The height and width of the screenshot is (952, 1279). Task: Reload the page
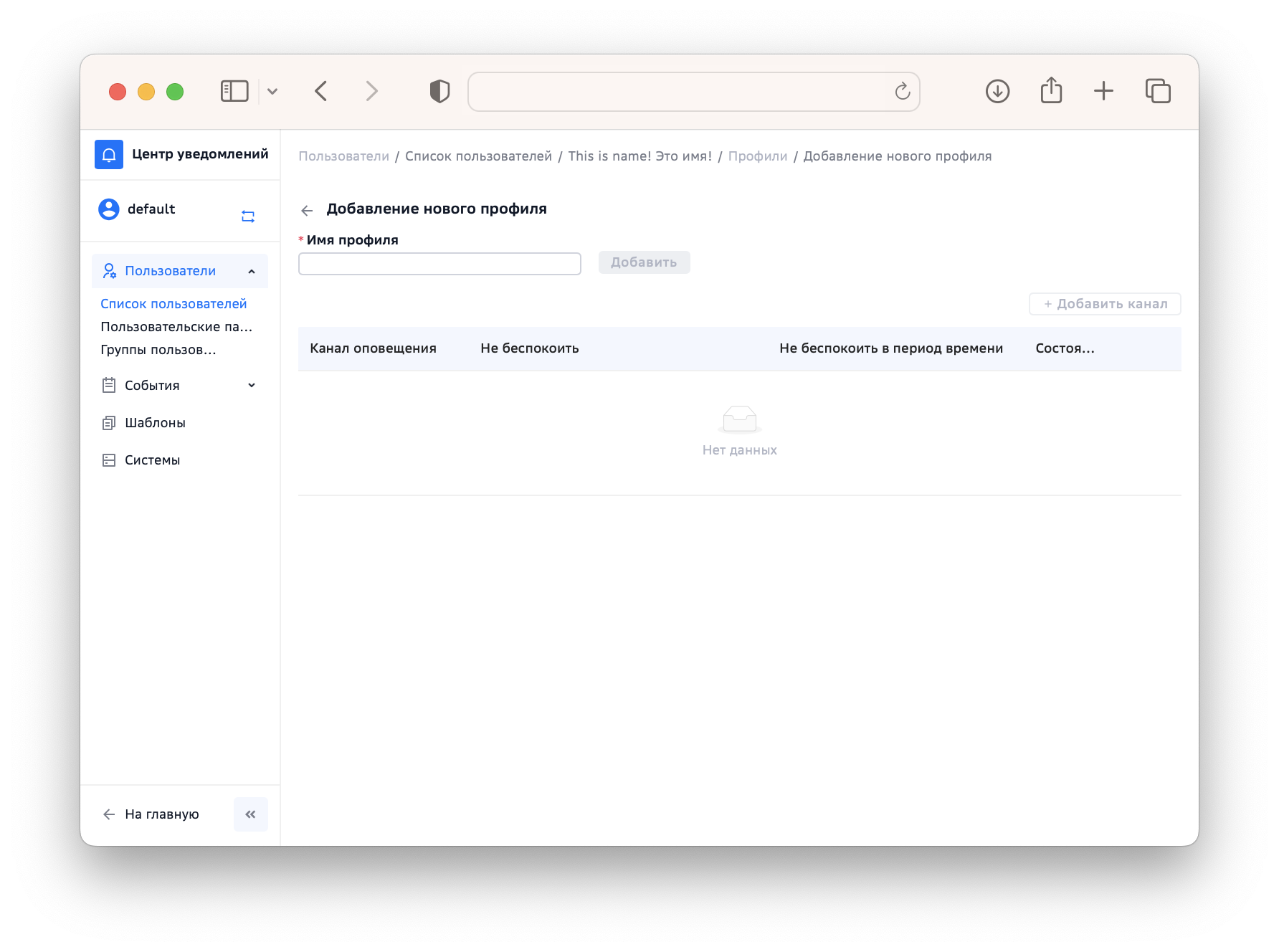click(x=903, y=91)
